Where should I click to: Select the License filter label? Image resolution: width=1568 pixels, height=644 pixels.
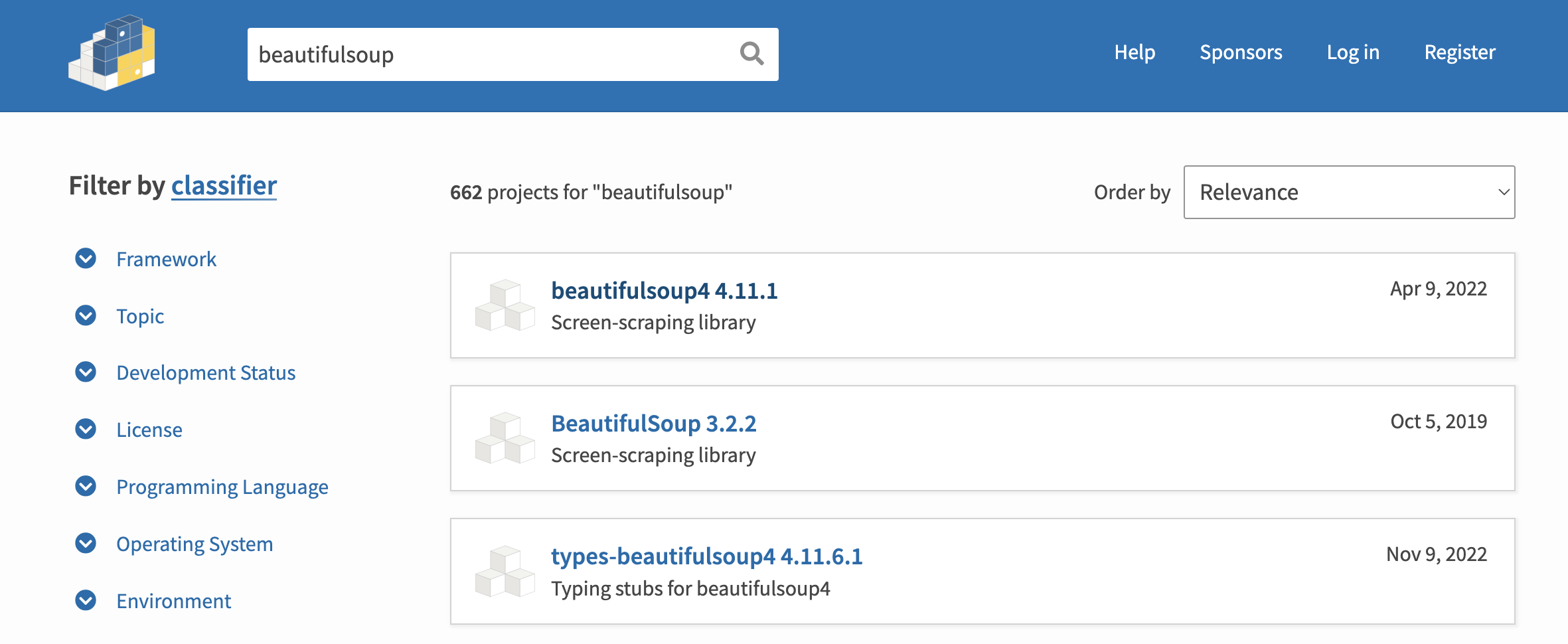pos(149,430)
